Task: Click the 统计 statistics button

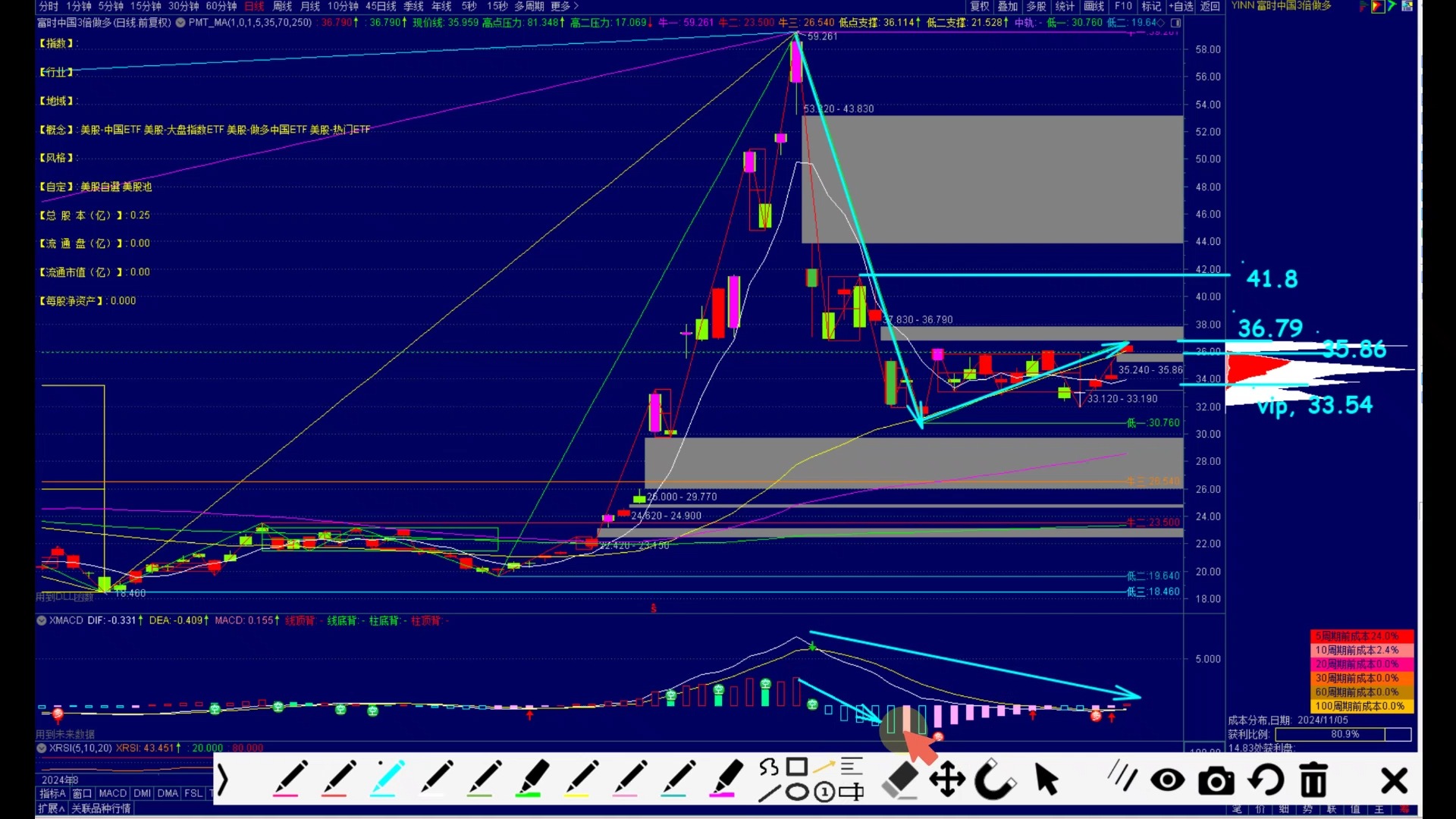Action: point(1065,6)
